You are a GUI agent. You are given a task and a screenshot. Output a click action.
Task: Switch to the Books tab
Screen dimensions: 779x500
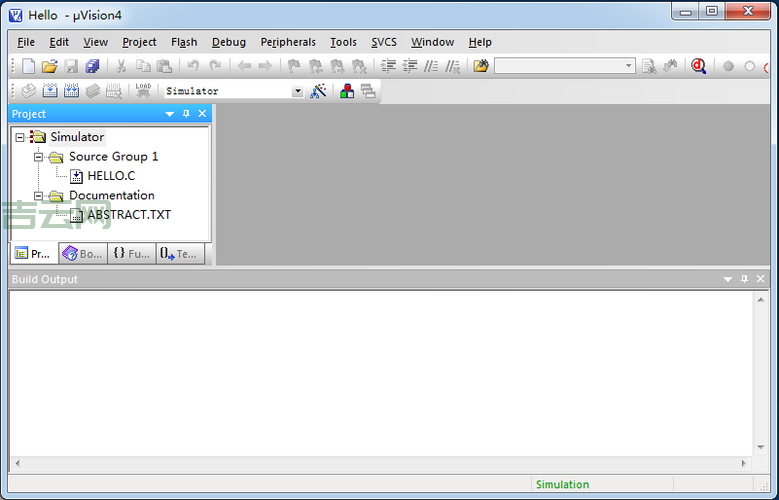point(82,254)
